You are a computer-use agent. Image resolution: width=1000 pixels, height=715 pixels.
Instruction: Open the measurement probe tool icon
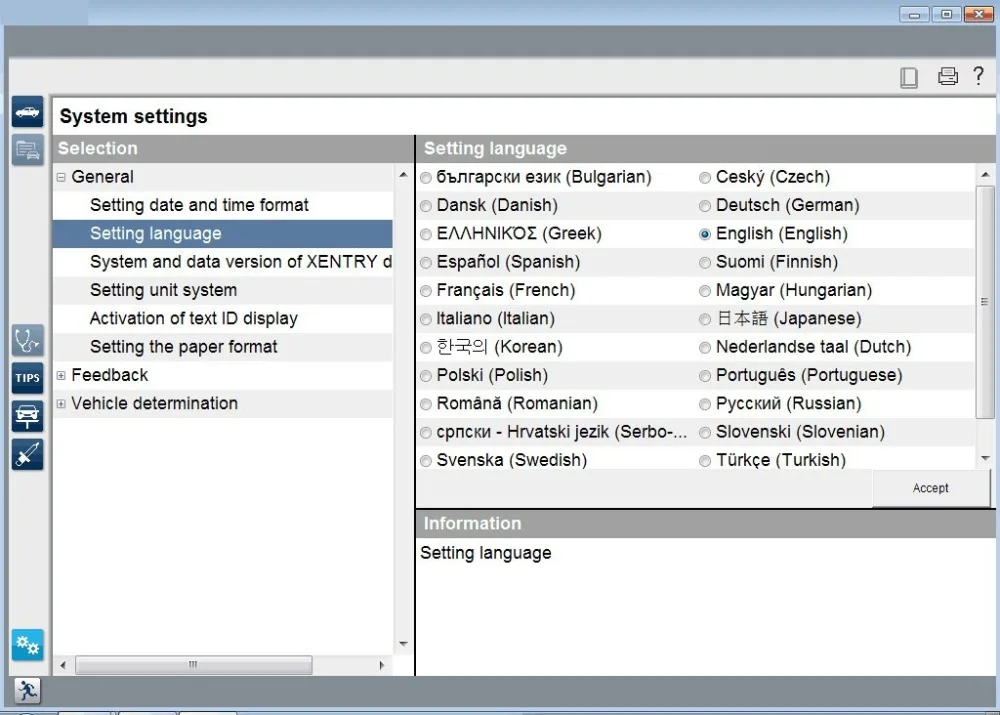pos(27,454)
